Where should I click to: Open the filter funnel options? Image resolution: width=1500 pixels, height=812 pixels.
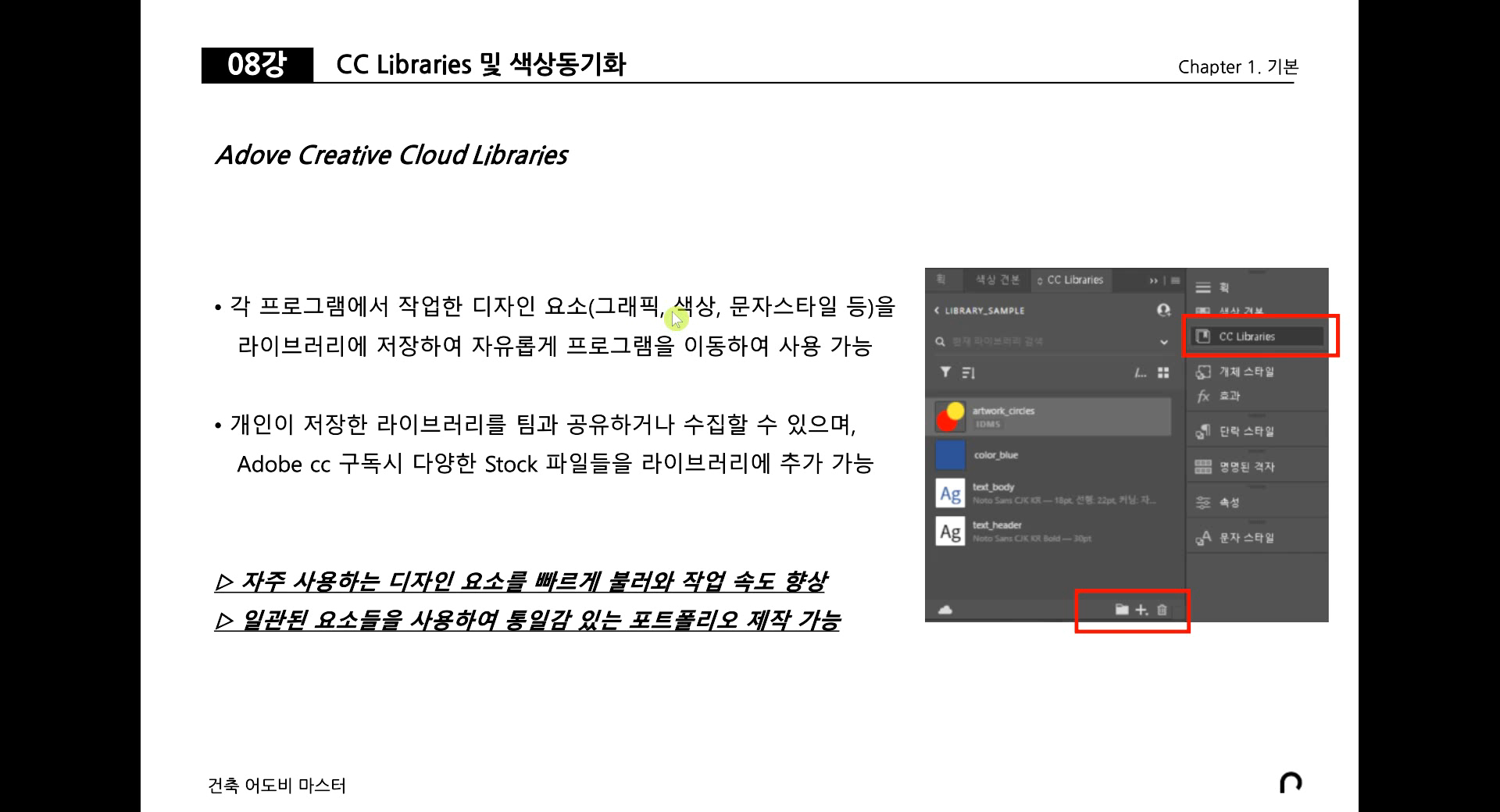tap(945, 372)
